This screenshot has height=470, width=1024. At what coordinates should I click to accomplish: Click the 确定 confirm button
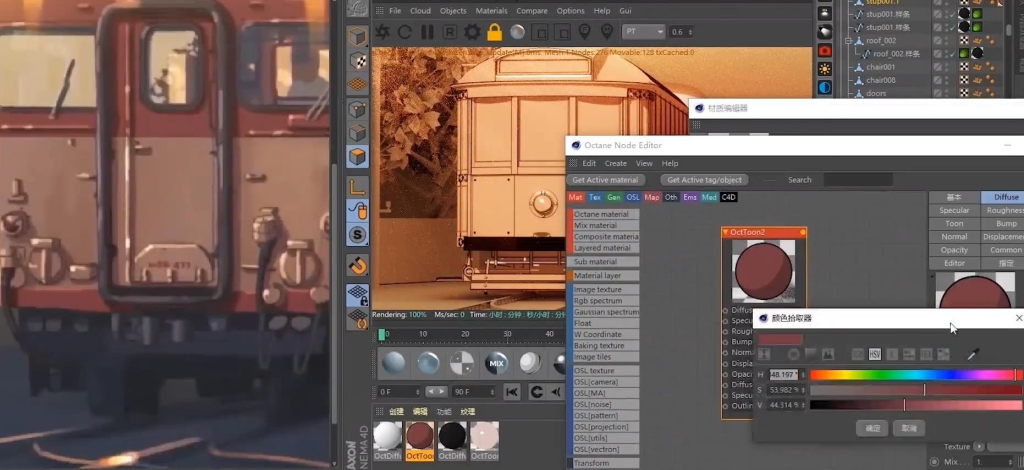[872, 428]
